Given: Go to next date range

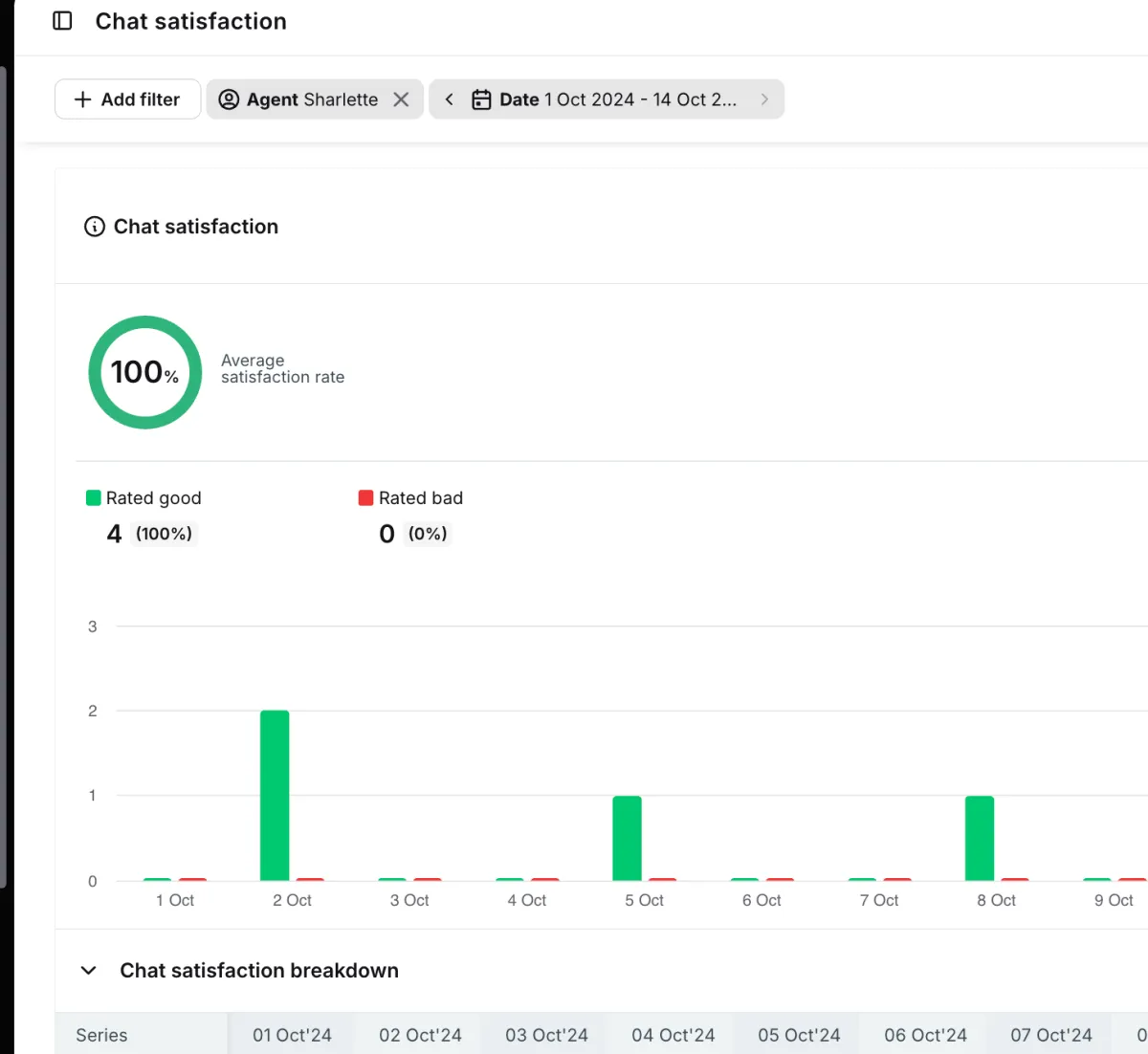Looking at the screenshot, I should pyautogui.click(x=764, y=99).
